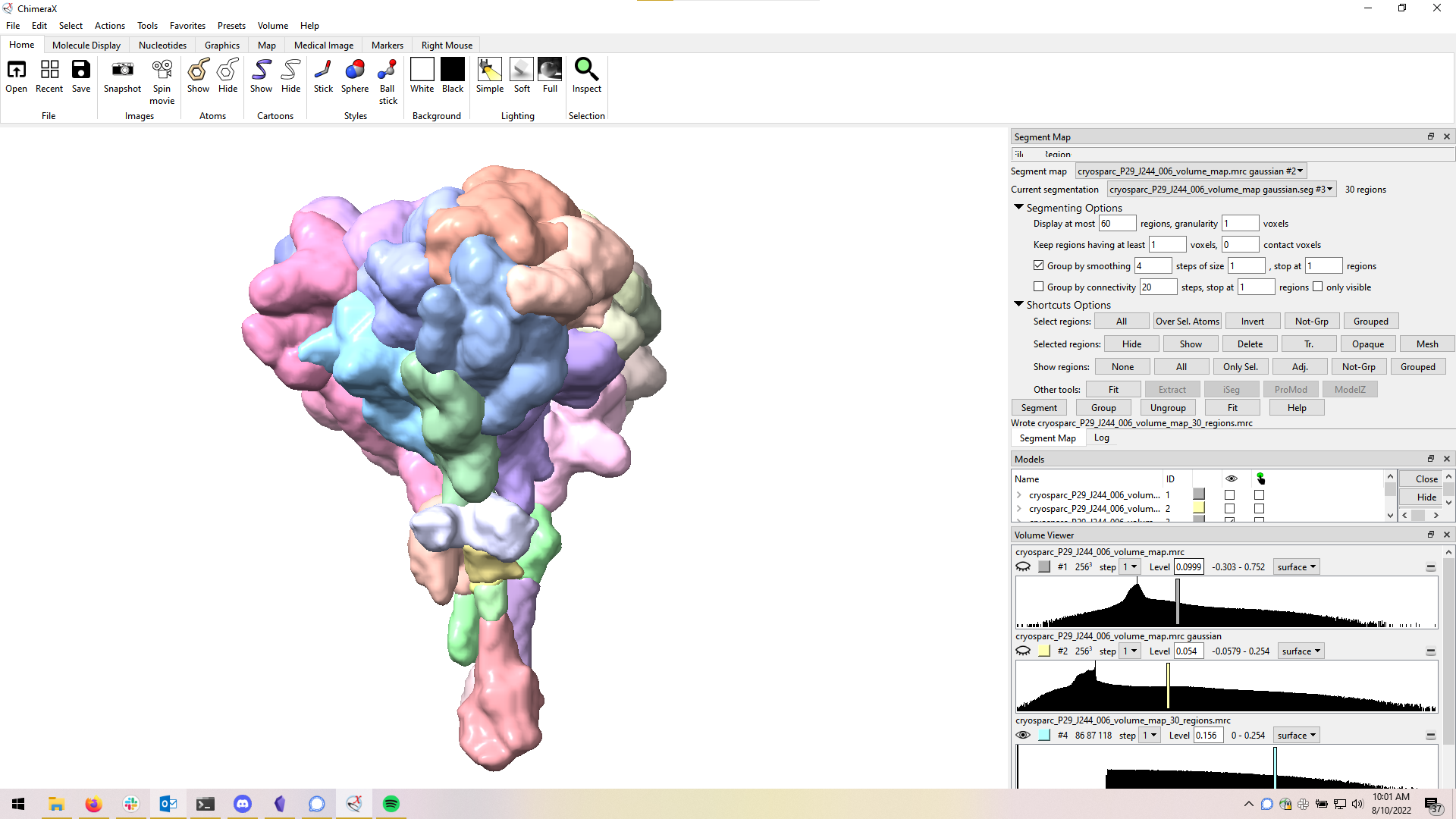Viewport: 1456px width, 819px height.
Task: Click the Ungroup button
Action: (1167, 407)
